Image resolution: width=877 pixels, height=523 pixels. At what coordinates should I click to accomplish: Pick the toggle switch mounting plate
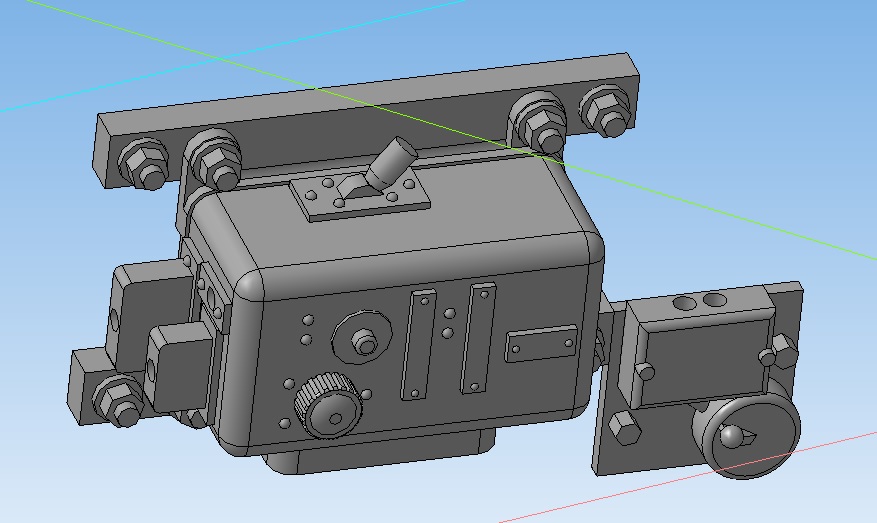360,193
